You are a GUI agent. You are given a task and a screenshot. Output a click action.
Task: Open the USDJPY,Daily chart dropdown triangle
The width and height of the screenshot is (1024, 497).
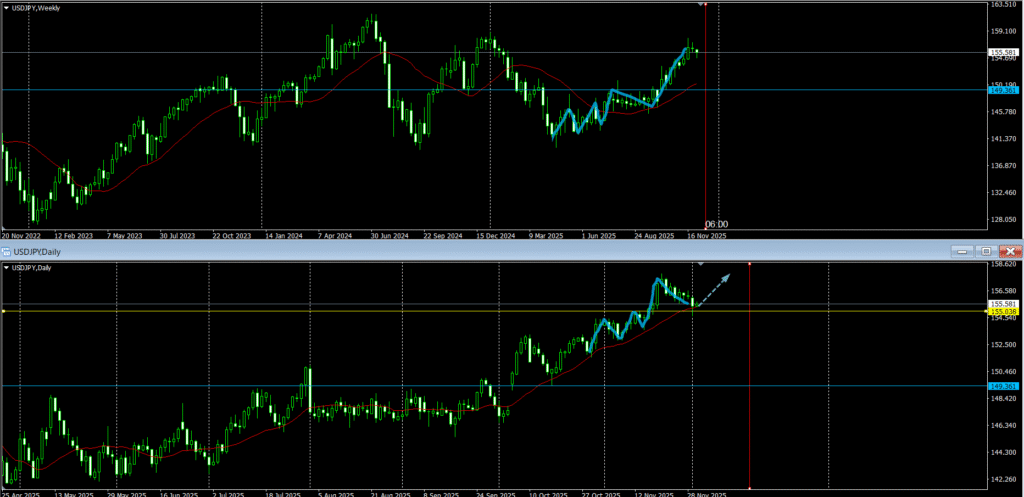tap(7, 267)
